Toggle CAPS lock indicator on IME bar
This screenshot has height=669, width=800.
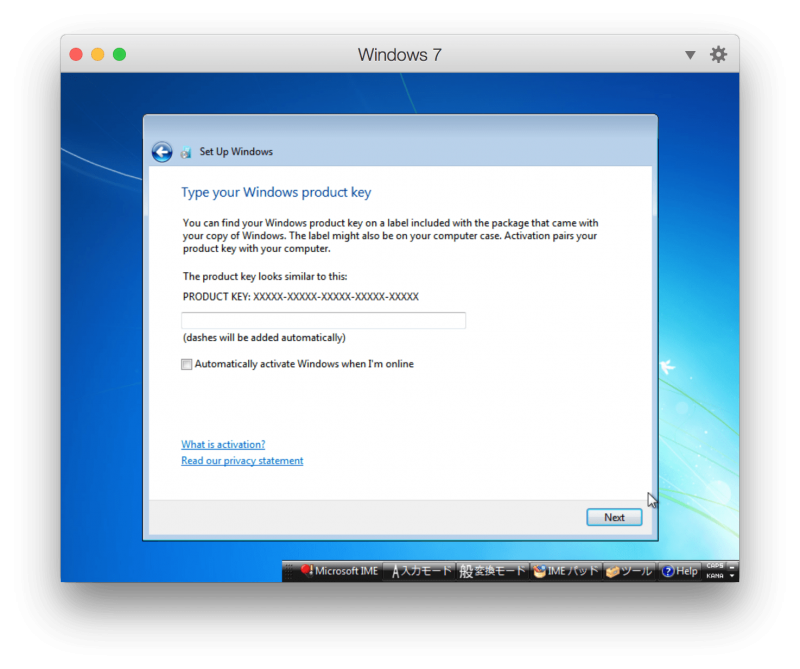(x=715, y=565)
